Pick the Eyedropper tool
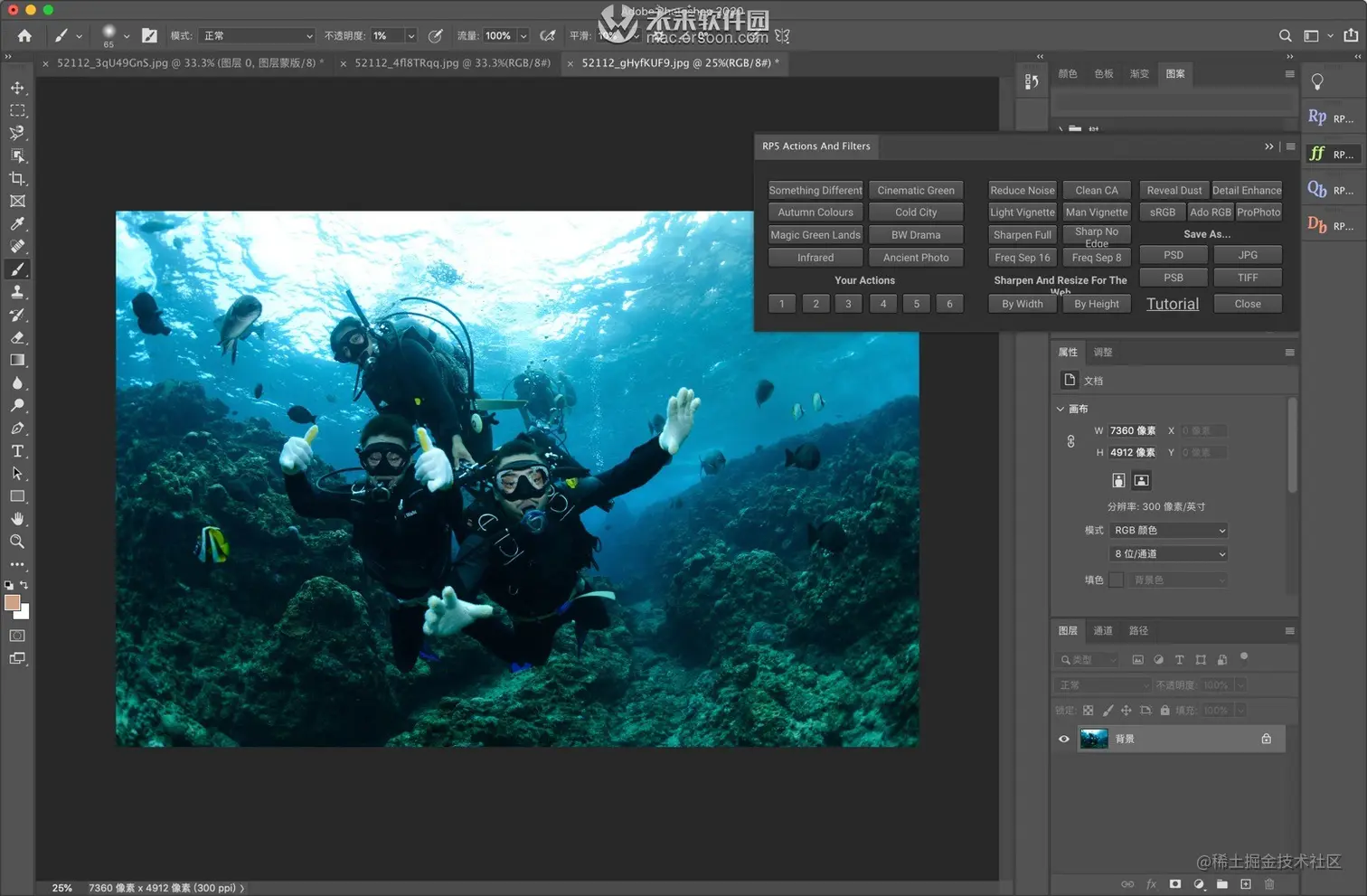Viewport: 1367px width, 896px height. pos(17,224)
